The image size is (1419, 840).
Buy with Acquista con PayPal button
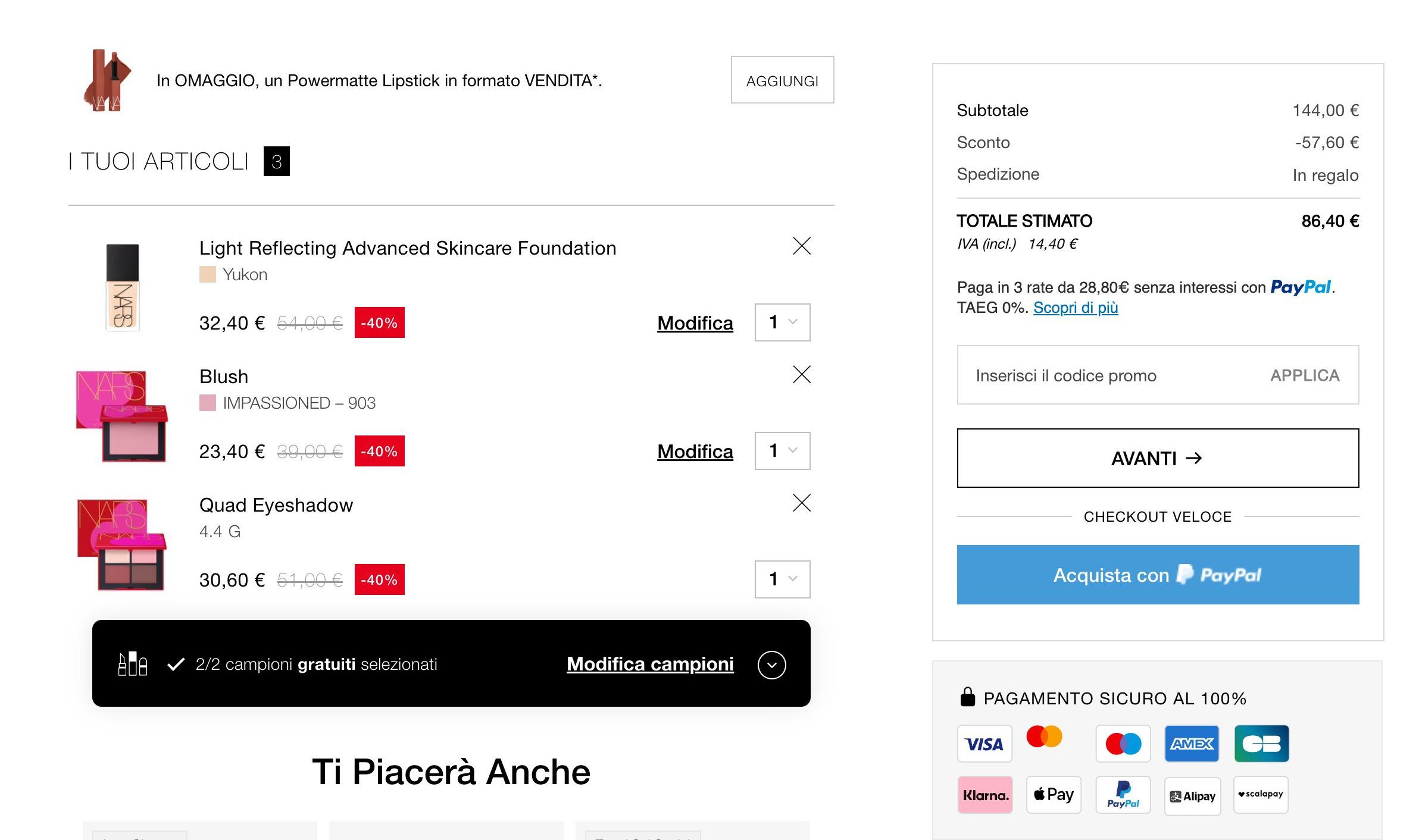1158,575
